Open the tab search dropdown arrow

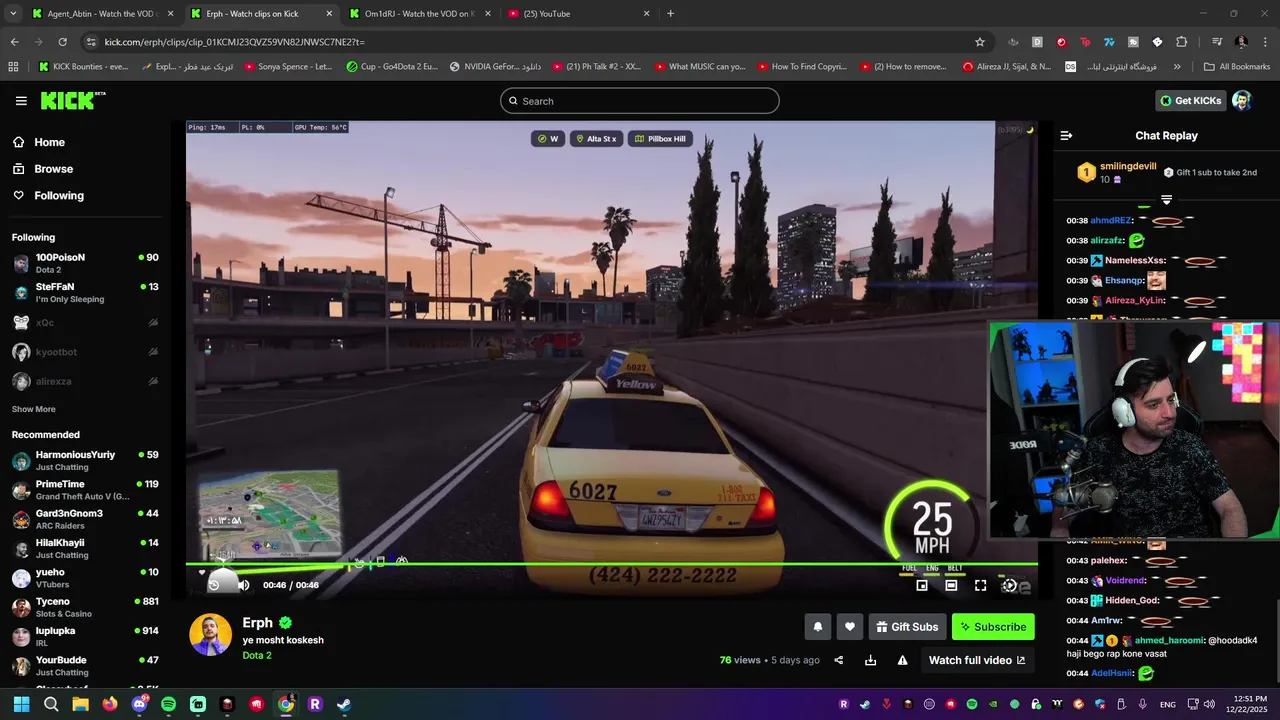[13, 14]
